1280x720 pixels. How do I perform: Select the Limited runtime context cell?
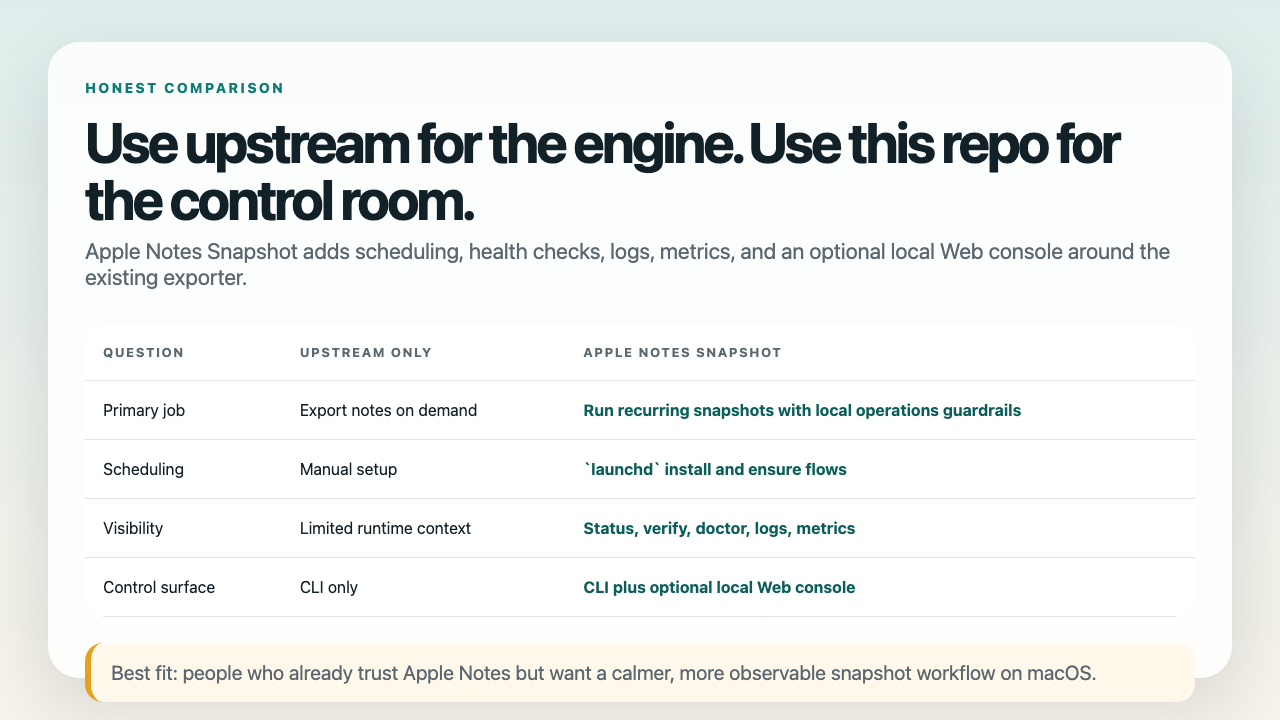click(385, 528)
